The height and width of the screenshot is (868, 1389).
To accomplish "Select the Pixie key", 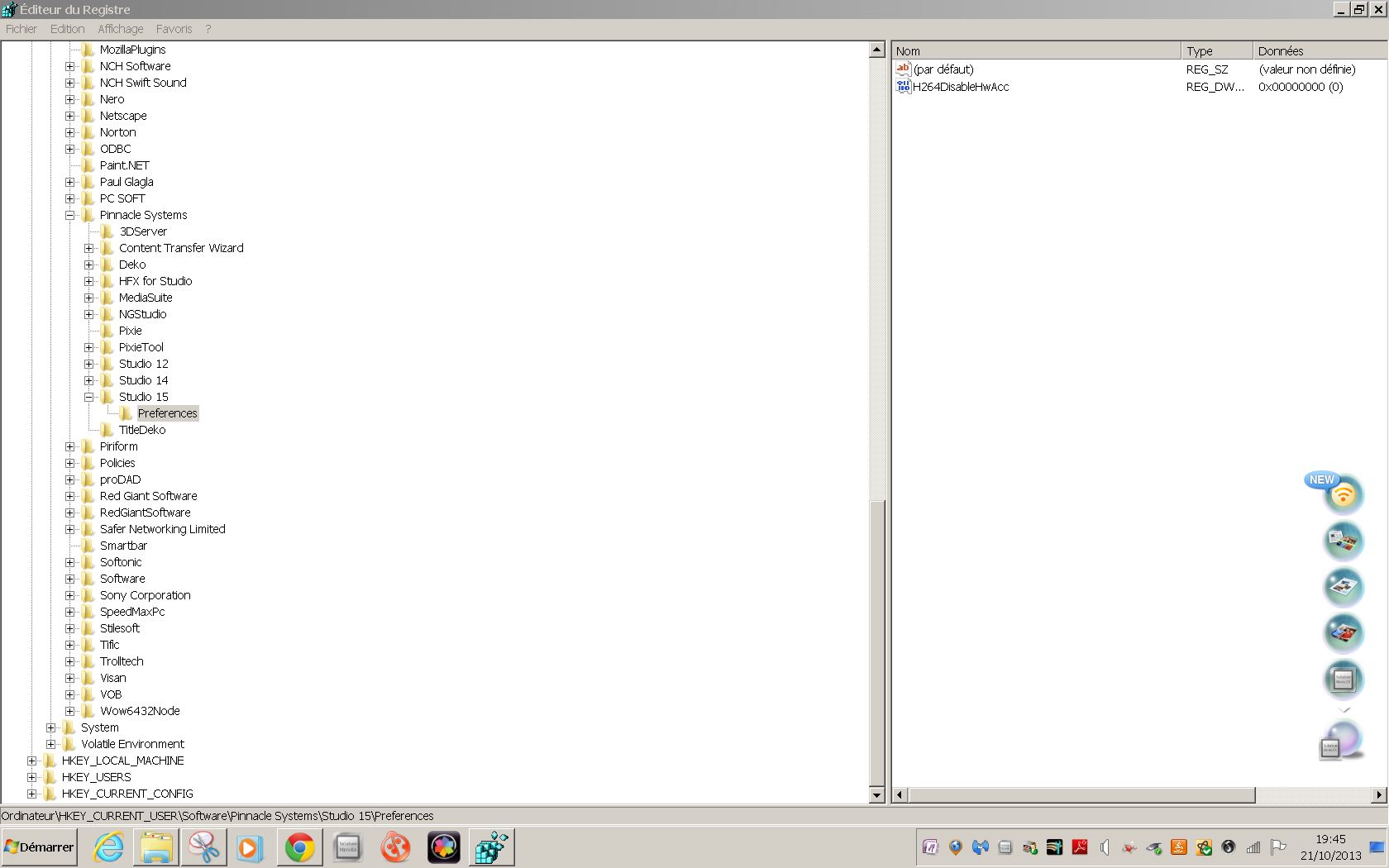I will pyautogui.click(x=131, y=331).
